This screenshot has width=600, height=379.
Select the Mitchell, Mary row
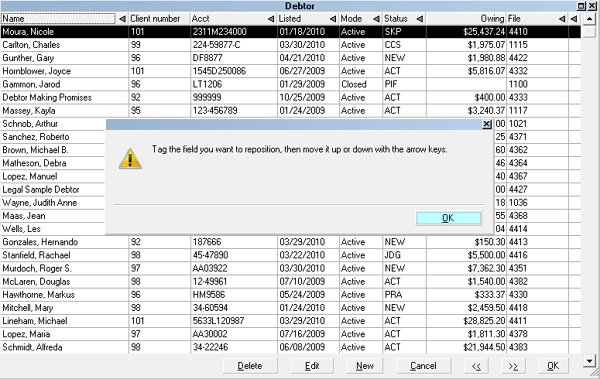[290, 308]
